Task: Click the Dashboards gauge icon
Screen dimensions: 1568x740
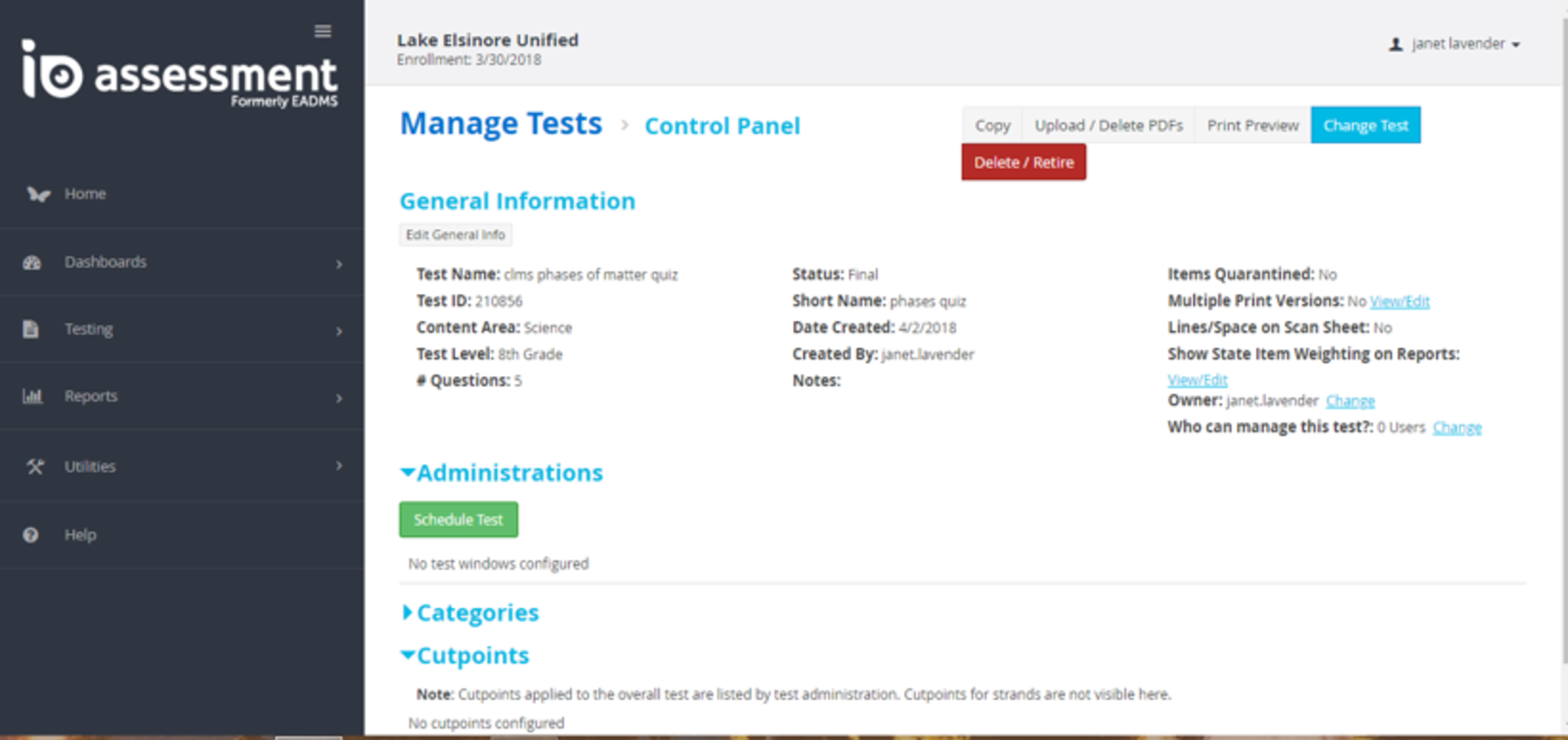Action: 31,262
